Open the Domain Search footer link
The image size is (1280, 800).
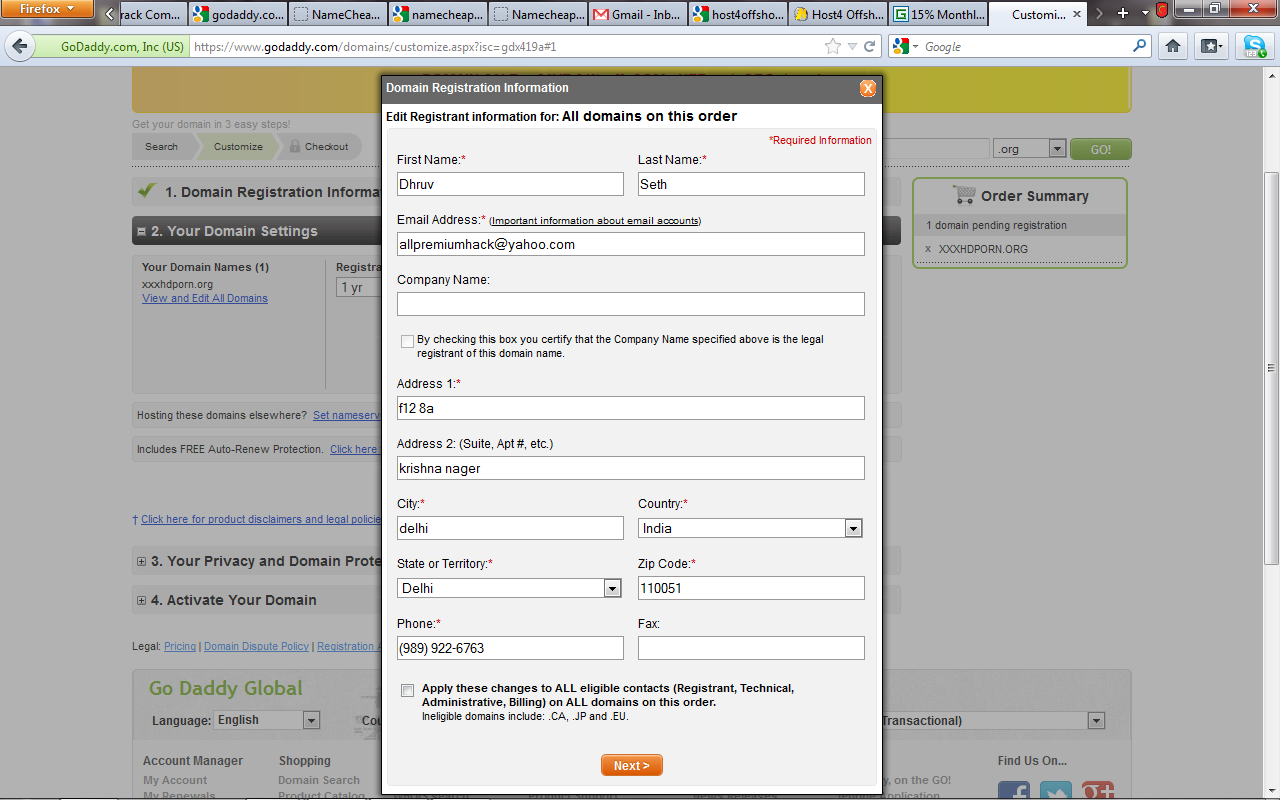319,780
